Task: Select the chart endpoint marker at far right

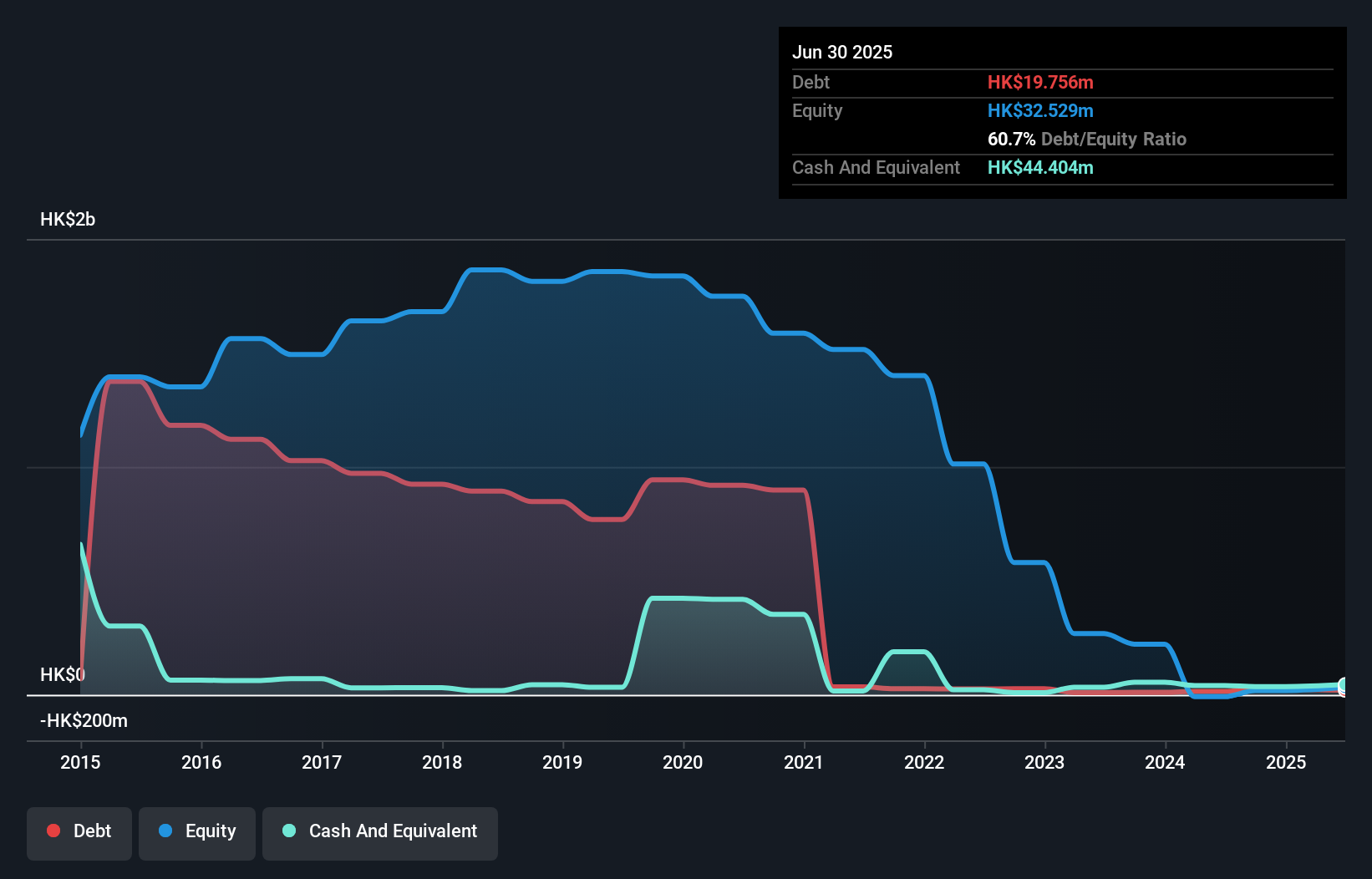Action: point(1344,685)
